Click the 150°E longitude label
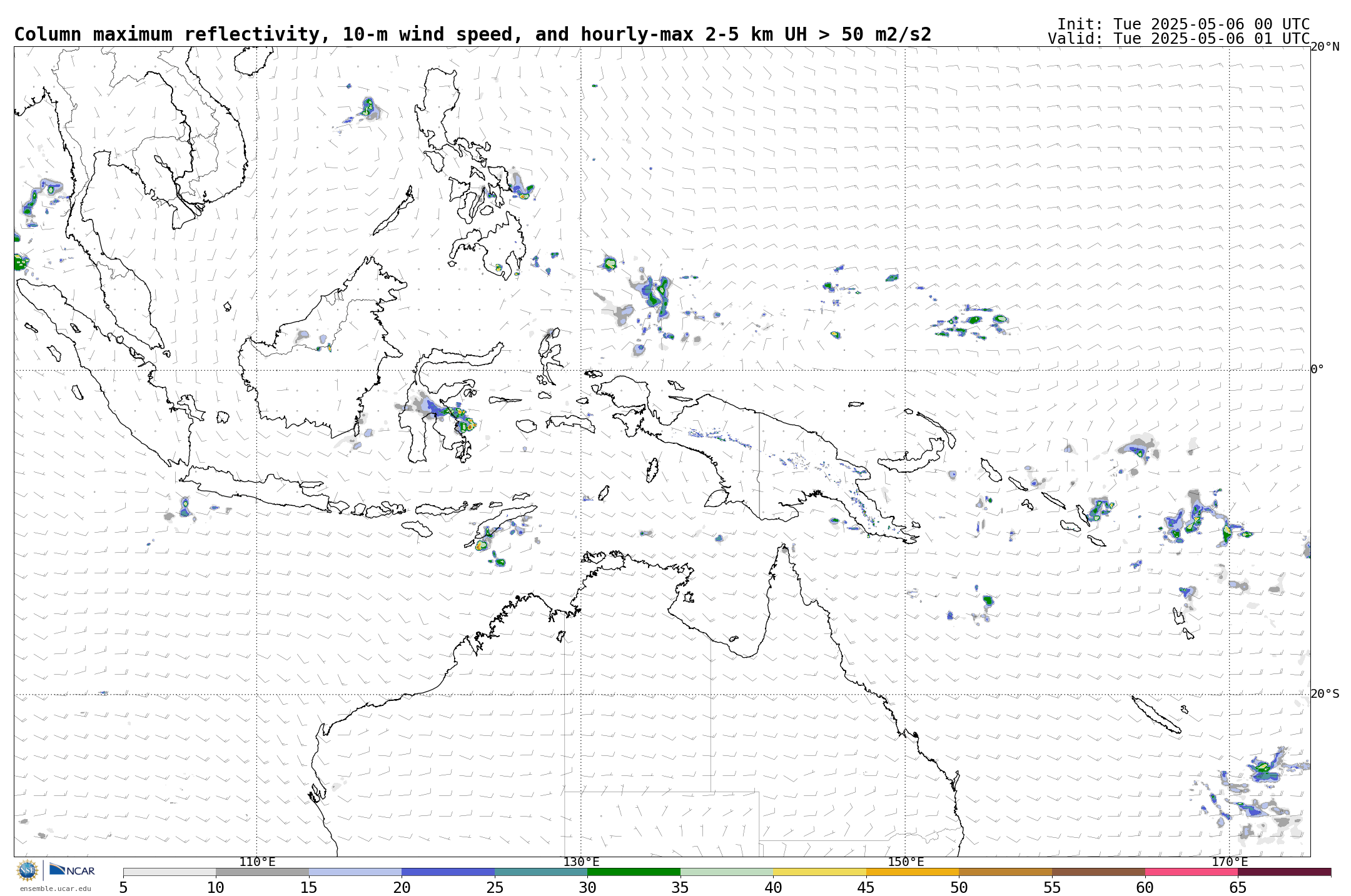This screenshot has height=896, width=1351. (906, 862)
